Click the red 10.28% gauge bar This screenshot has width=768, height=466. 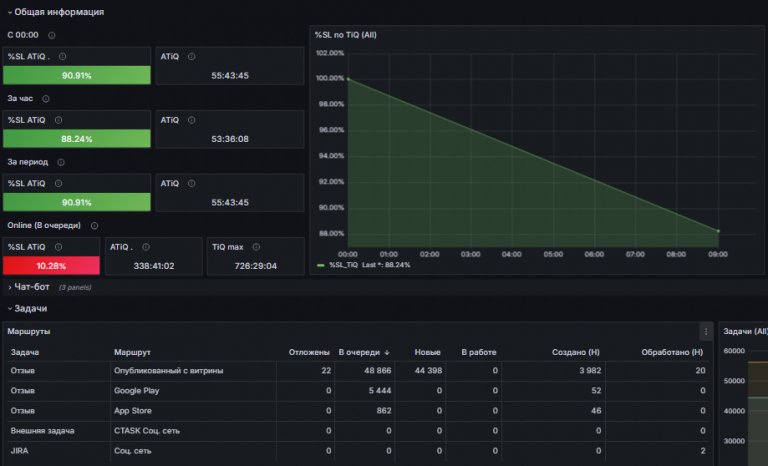click(51, 266)
